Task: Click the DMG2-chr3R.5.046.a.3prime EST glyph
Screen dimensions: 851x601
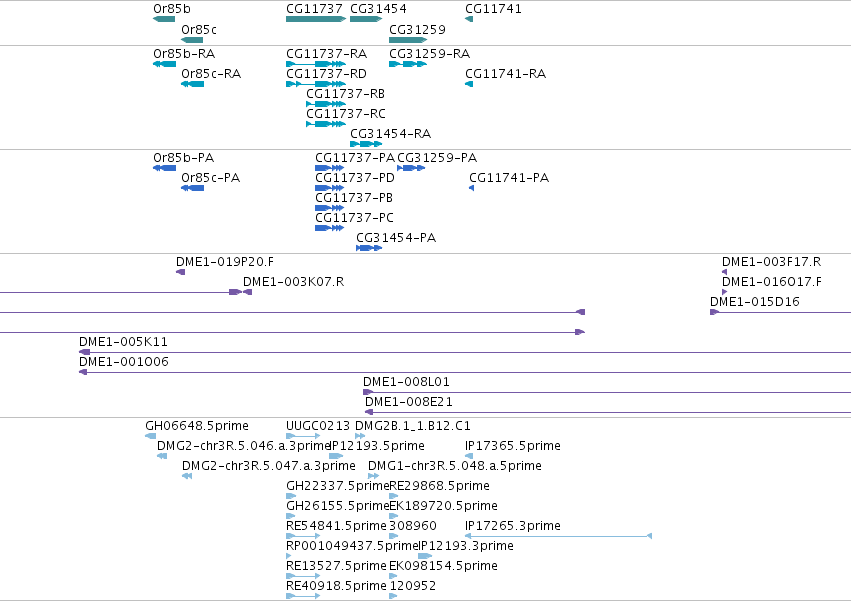Action: click(x=162, y=457)
